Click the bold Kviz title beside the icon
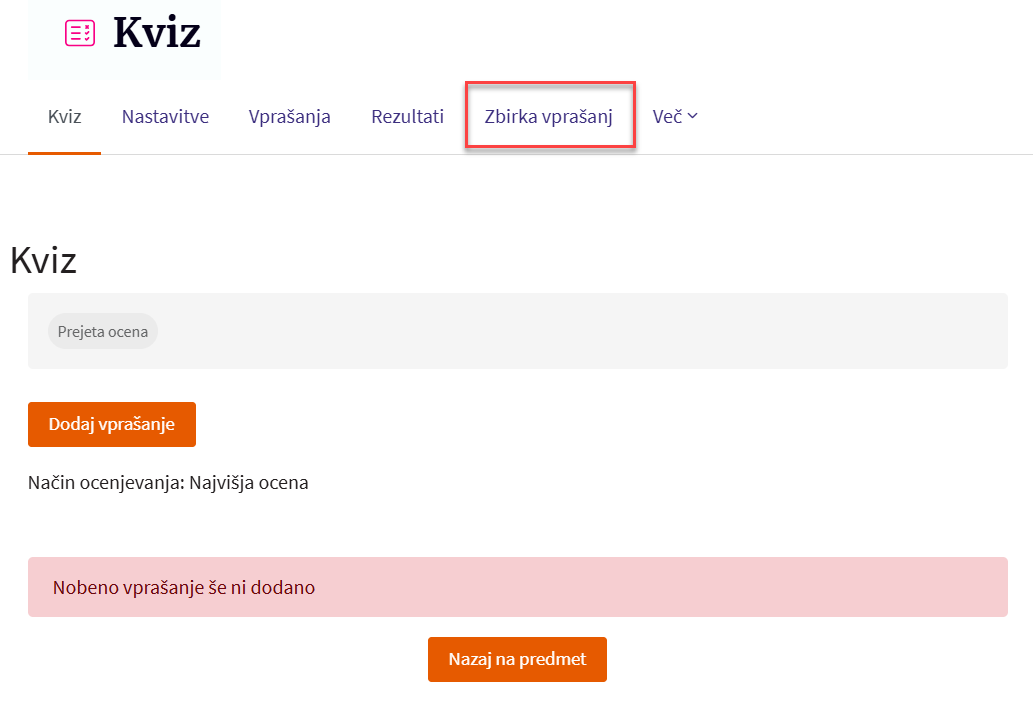 coord(156,33)
